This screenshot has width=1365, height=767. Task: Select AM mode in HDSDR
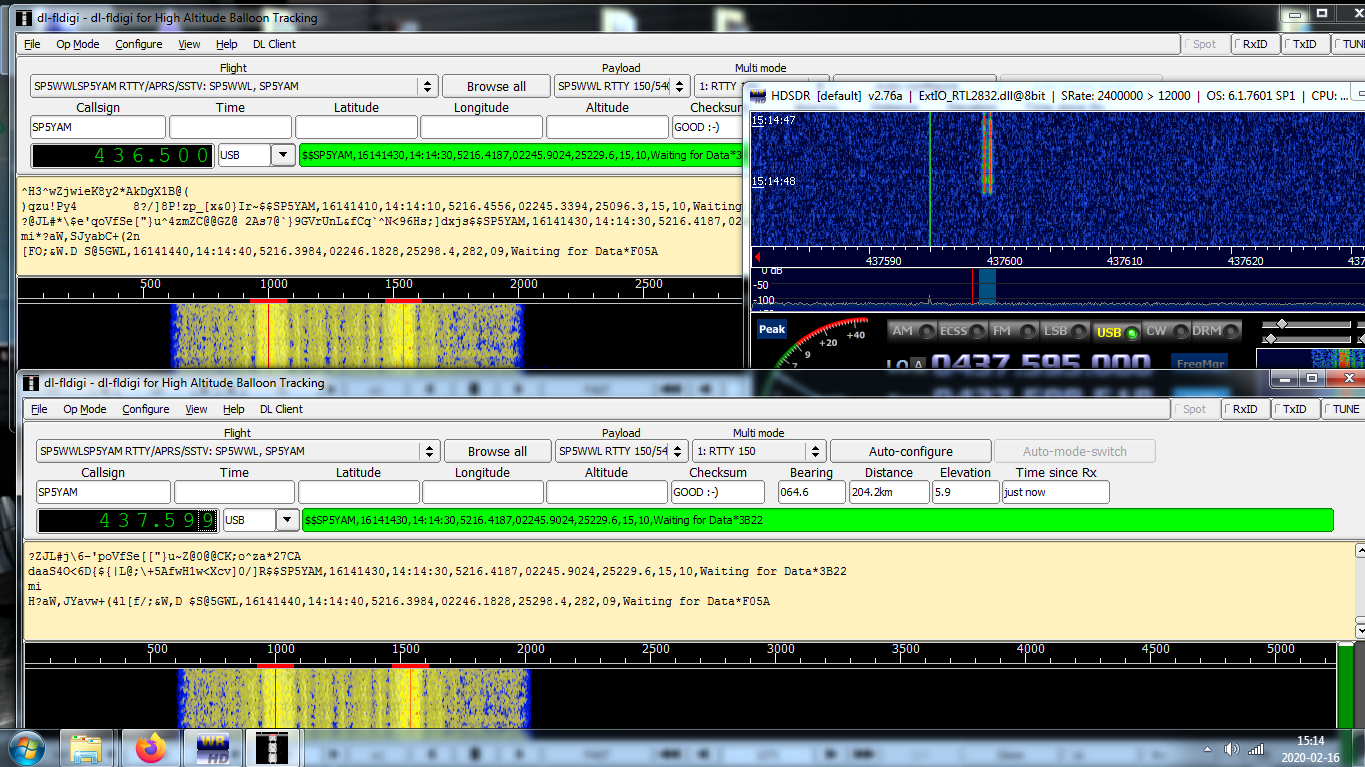(912, 331)
